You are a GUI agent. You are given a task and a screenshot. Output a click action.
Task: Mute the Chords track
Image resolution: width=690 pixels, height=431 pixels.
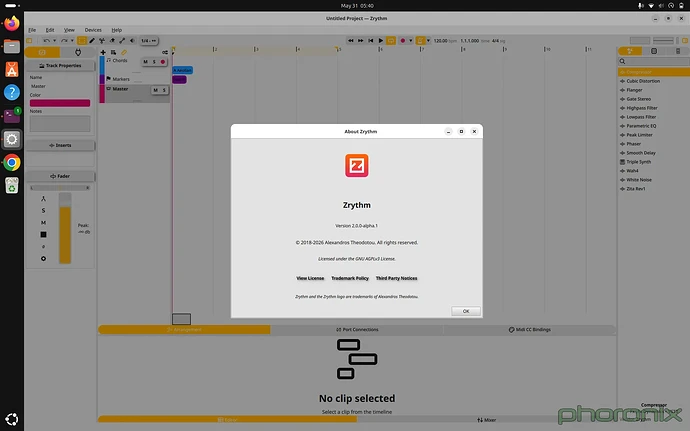click(x=146, y=62)
